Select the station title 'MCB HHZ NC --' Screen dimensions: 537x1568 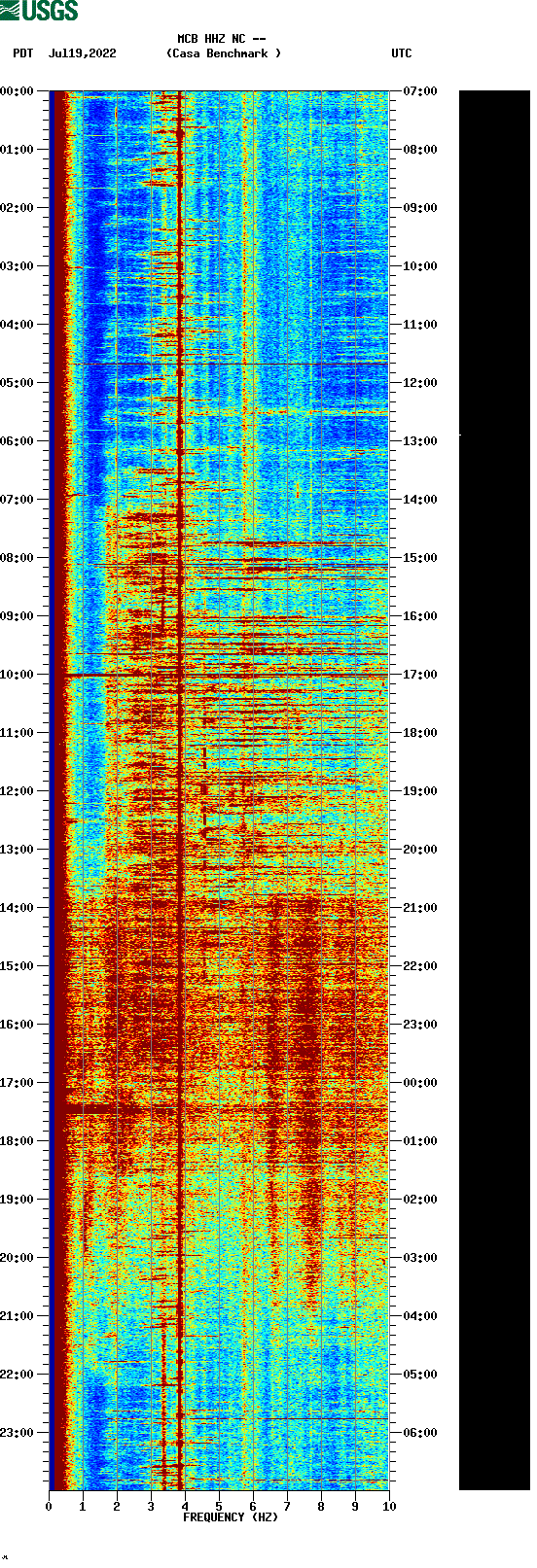point(222,40)
